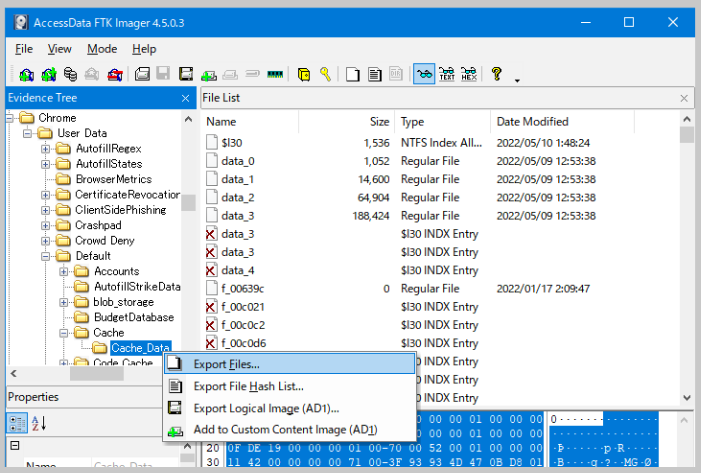Click the Remove All Evidence Items icon
Image resolution: width=701 pixels, height=473 pixels.
tap(115, 74)
